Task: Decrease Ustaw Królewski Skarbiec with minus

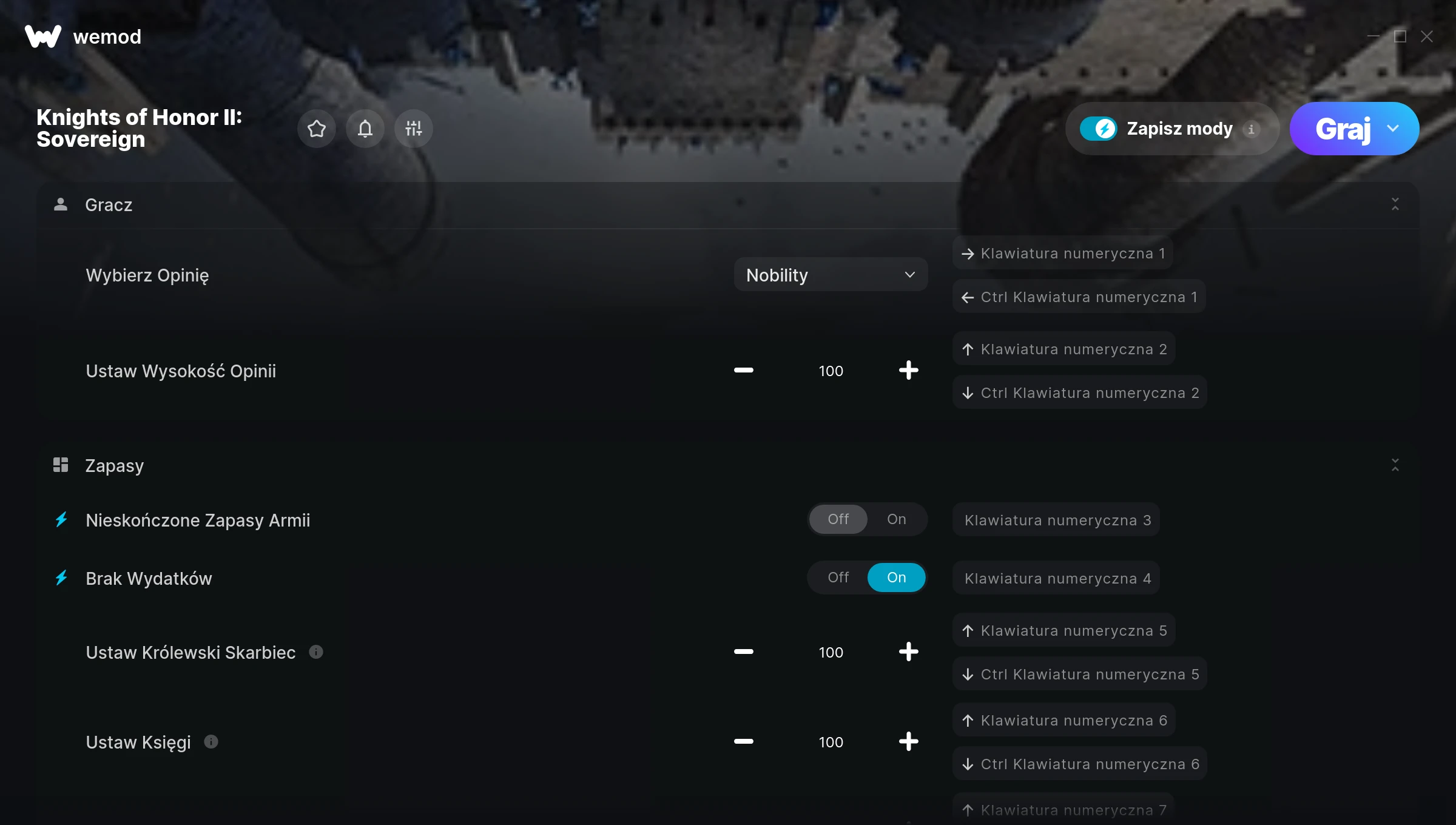Action: [744, 652]
